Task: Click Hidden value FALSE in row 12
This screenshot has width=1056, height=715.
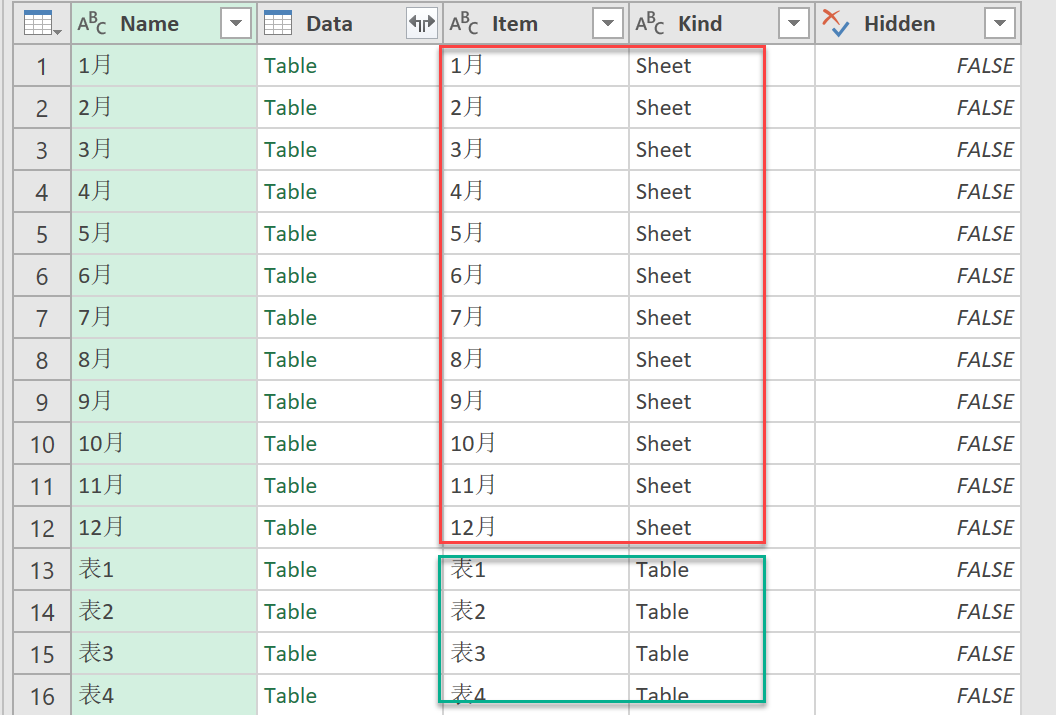Action: click(985, 528)
